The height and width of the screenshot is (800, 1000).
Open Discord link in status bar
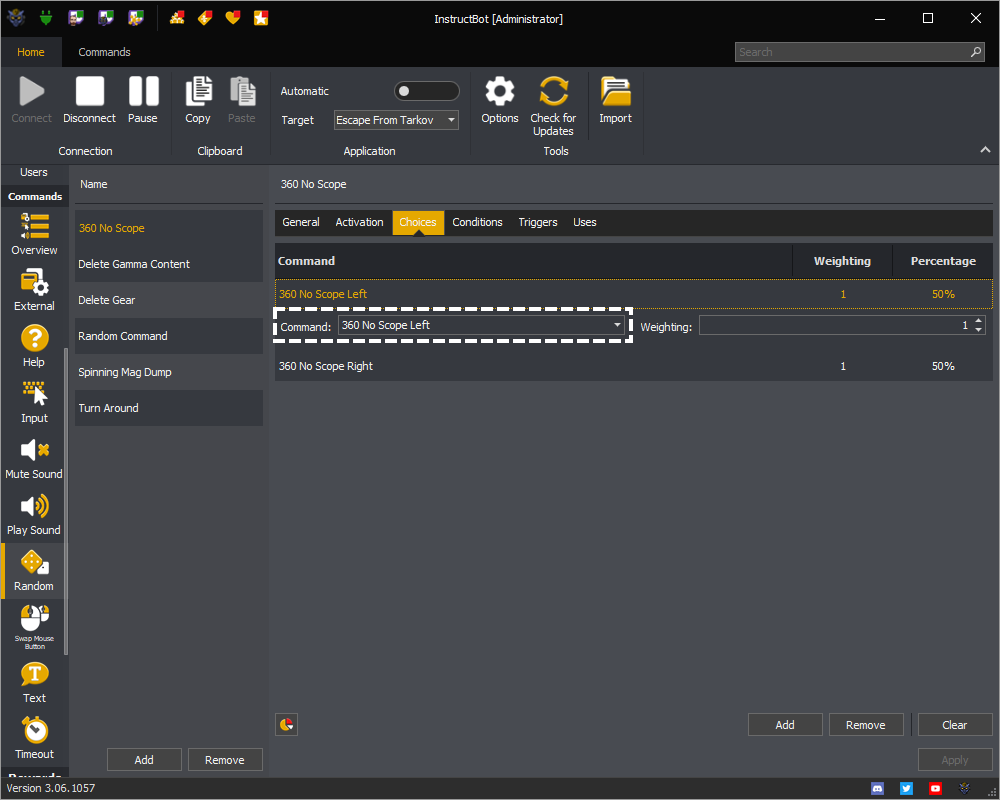878,789
